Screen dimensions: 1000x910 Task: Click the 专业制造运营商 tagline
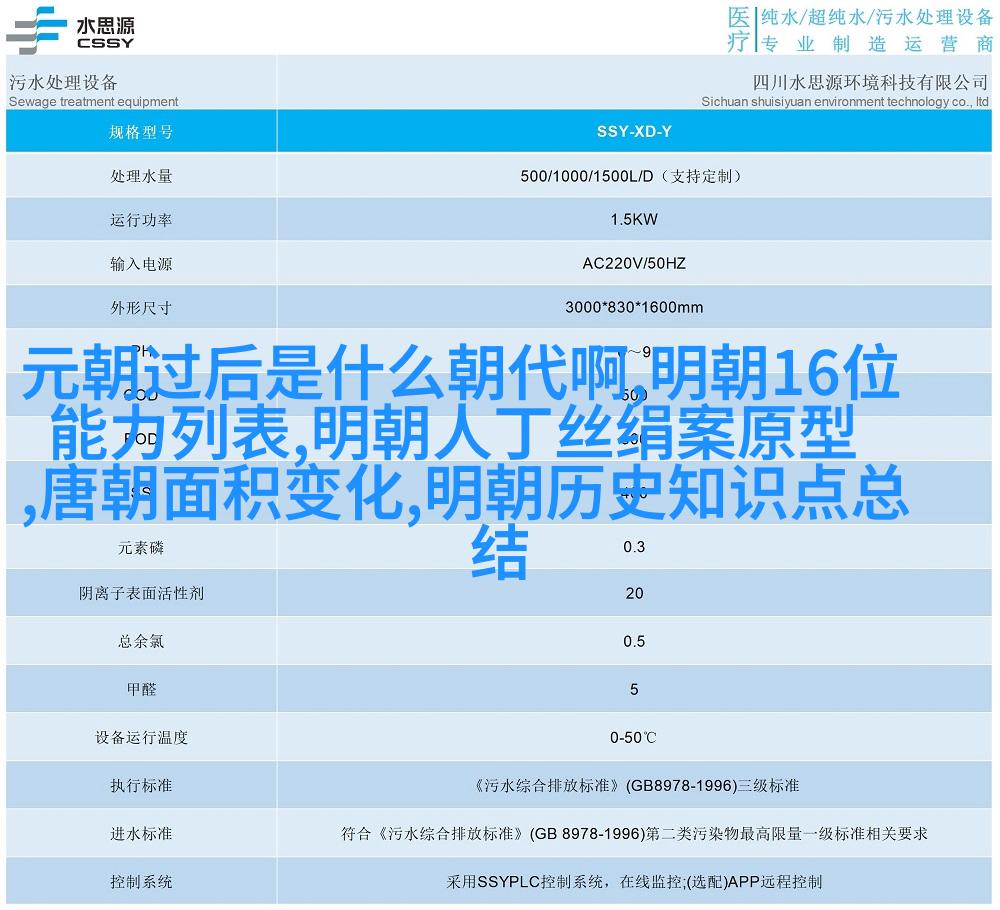[877, 44]
